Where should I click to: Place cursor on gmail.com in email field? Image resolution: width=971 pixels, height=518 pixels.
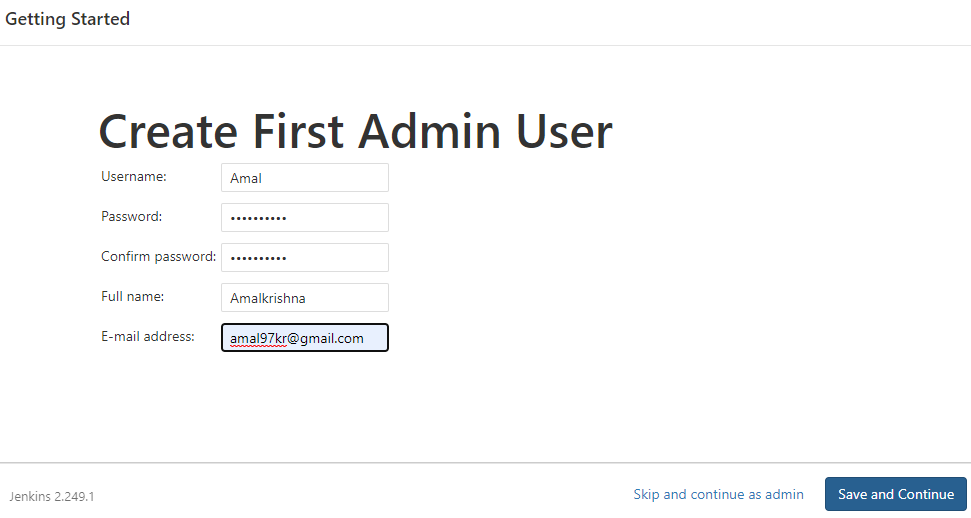[x=332, y=339]
